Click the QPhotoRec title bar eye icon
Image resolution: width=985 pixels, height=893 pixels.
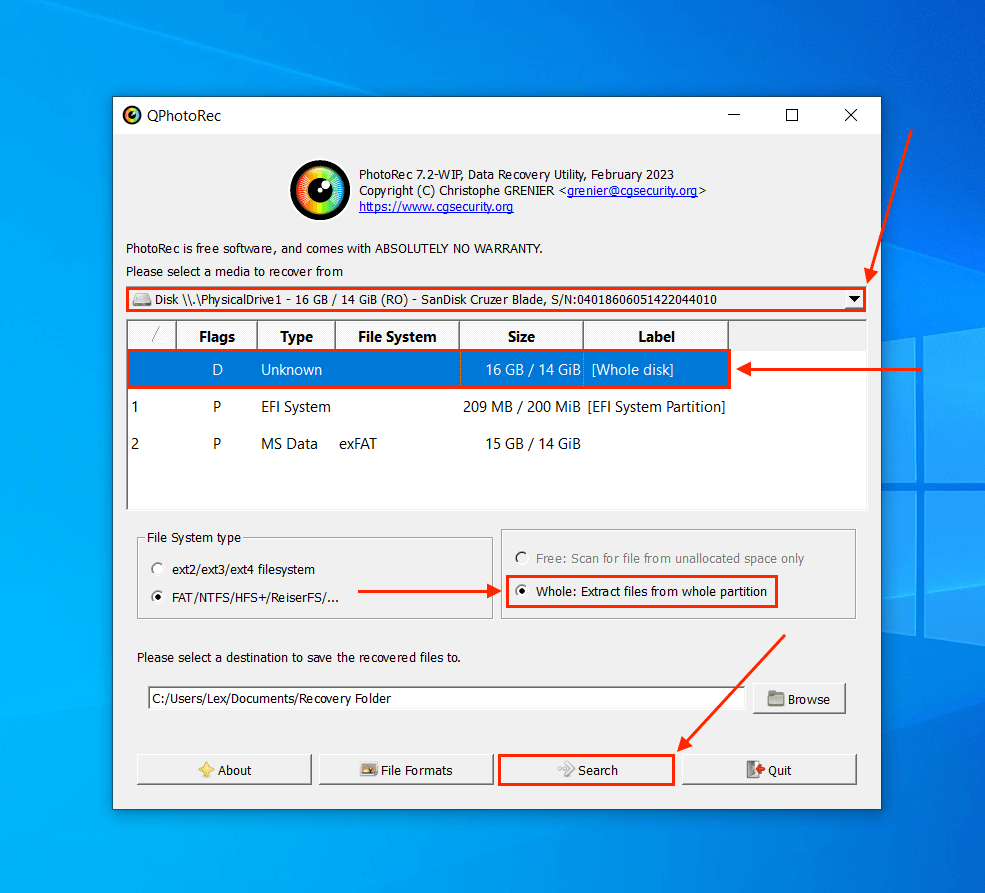pyautogui.click(x=132, y=116)
